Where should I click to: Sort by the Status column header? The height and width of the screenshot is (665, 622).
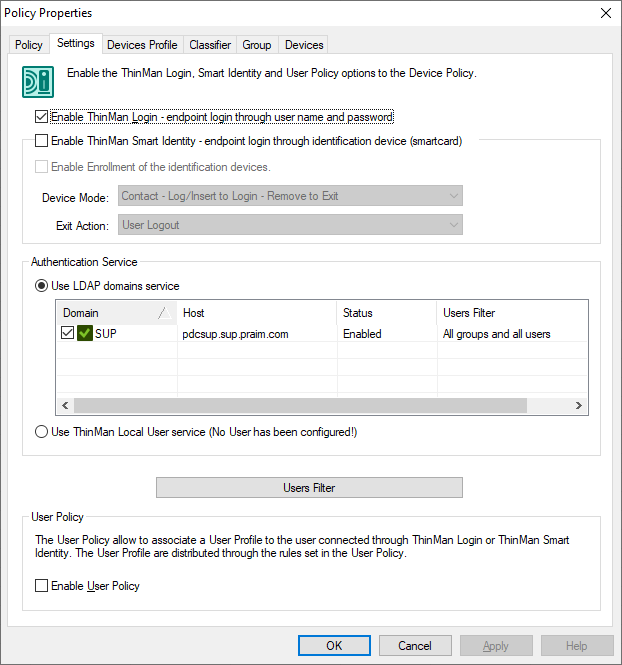pyautogui.click(x=387, y=313)
